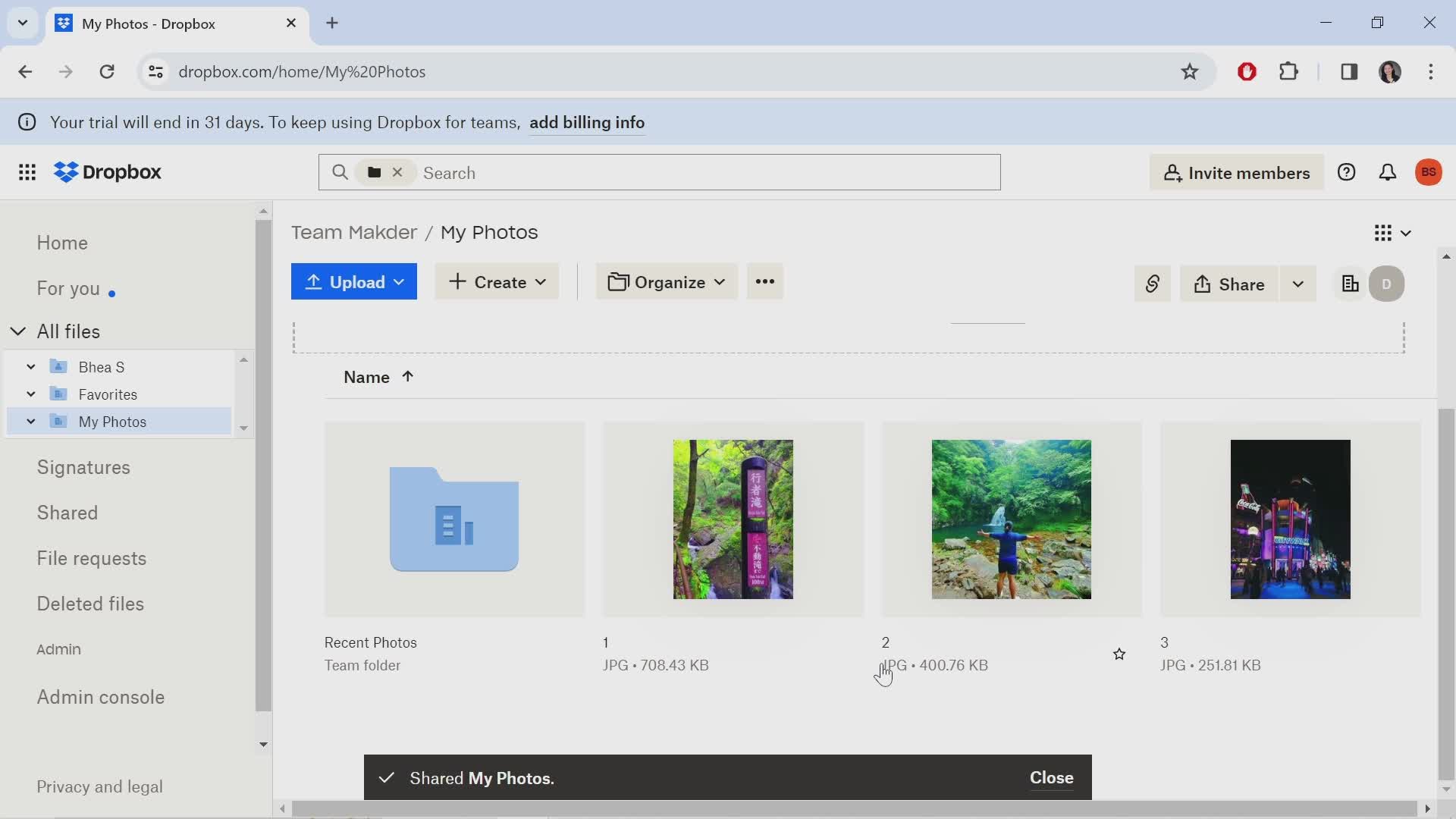Screen dimensions: 1456x819
Task: Open the team folder details icon
Action: [x=1350, y=284]
